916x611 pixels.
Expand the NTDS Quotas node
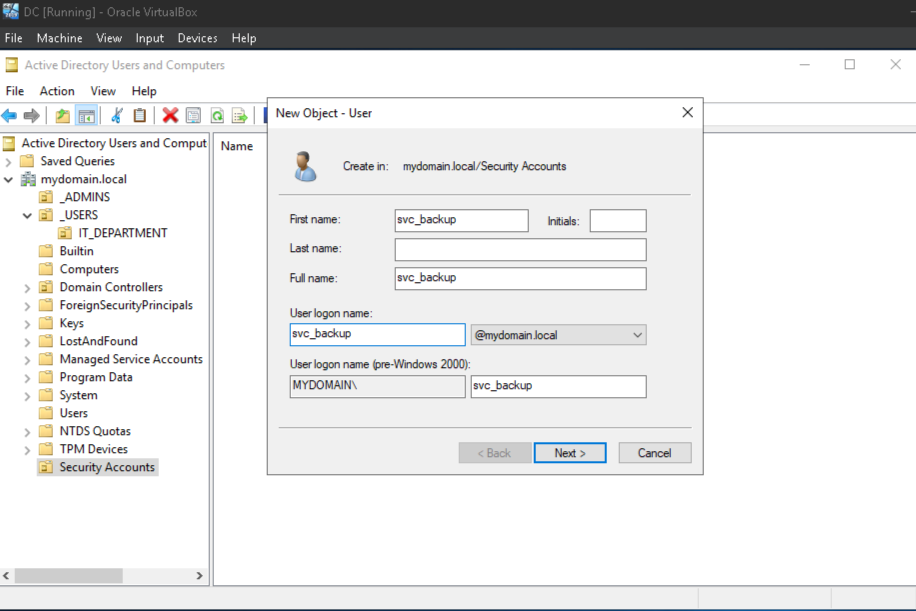click(x=27, y=432)
